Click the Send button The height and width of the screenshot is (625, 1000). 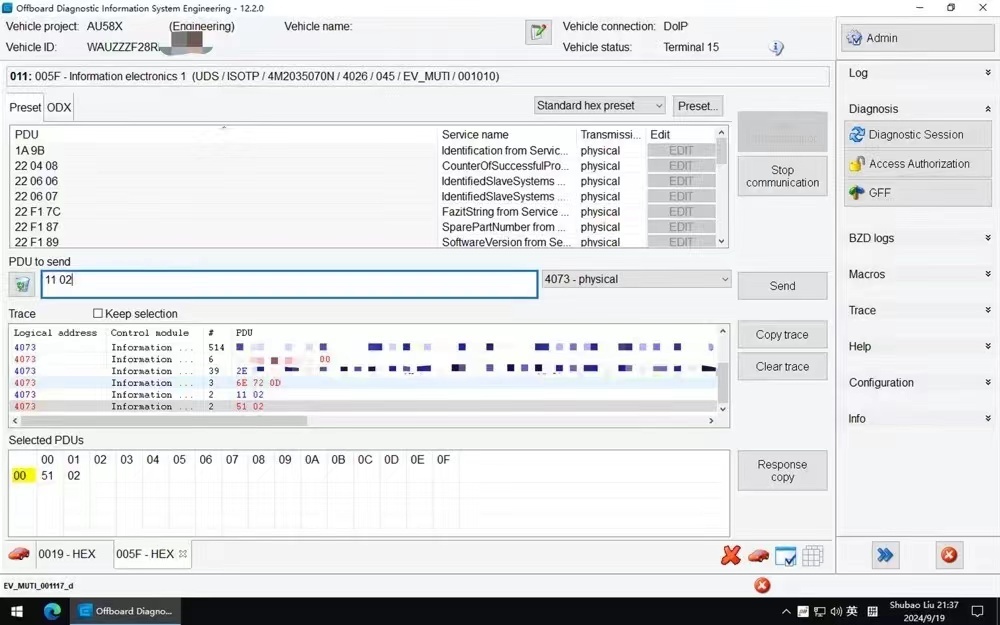pos(783,286)
